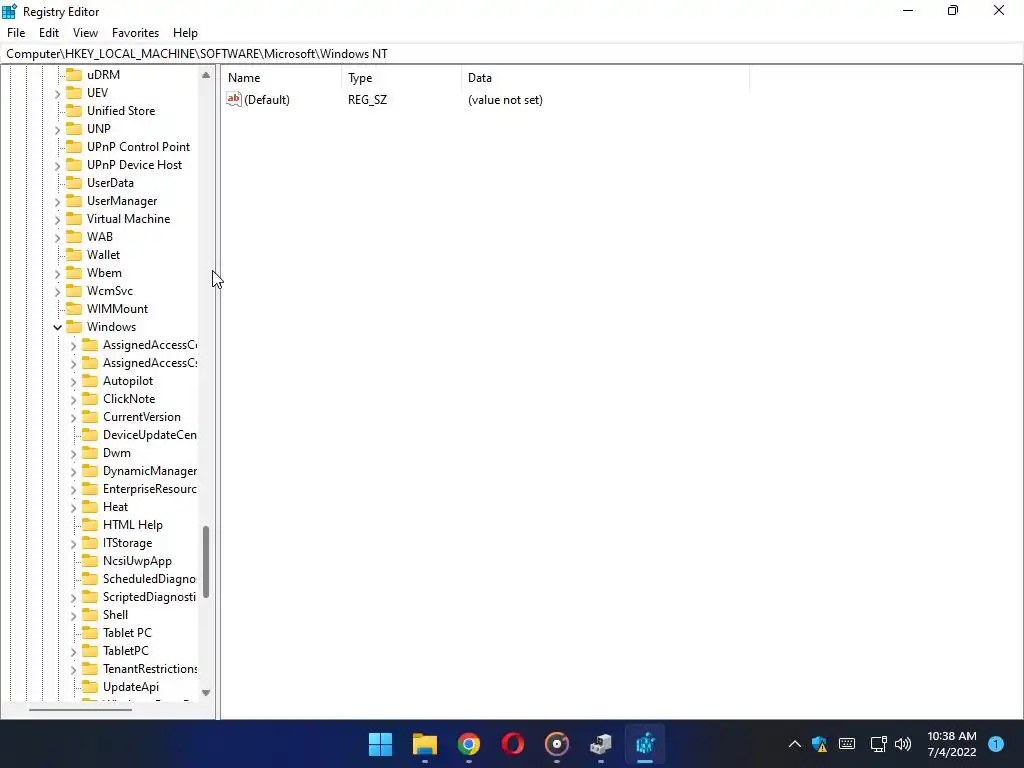Open Opera browser from the taskbar
Screen dimensions: 1024x768
click(513, 744)
